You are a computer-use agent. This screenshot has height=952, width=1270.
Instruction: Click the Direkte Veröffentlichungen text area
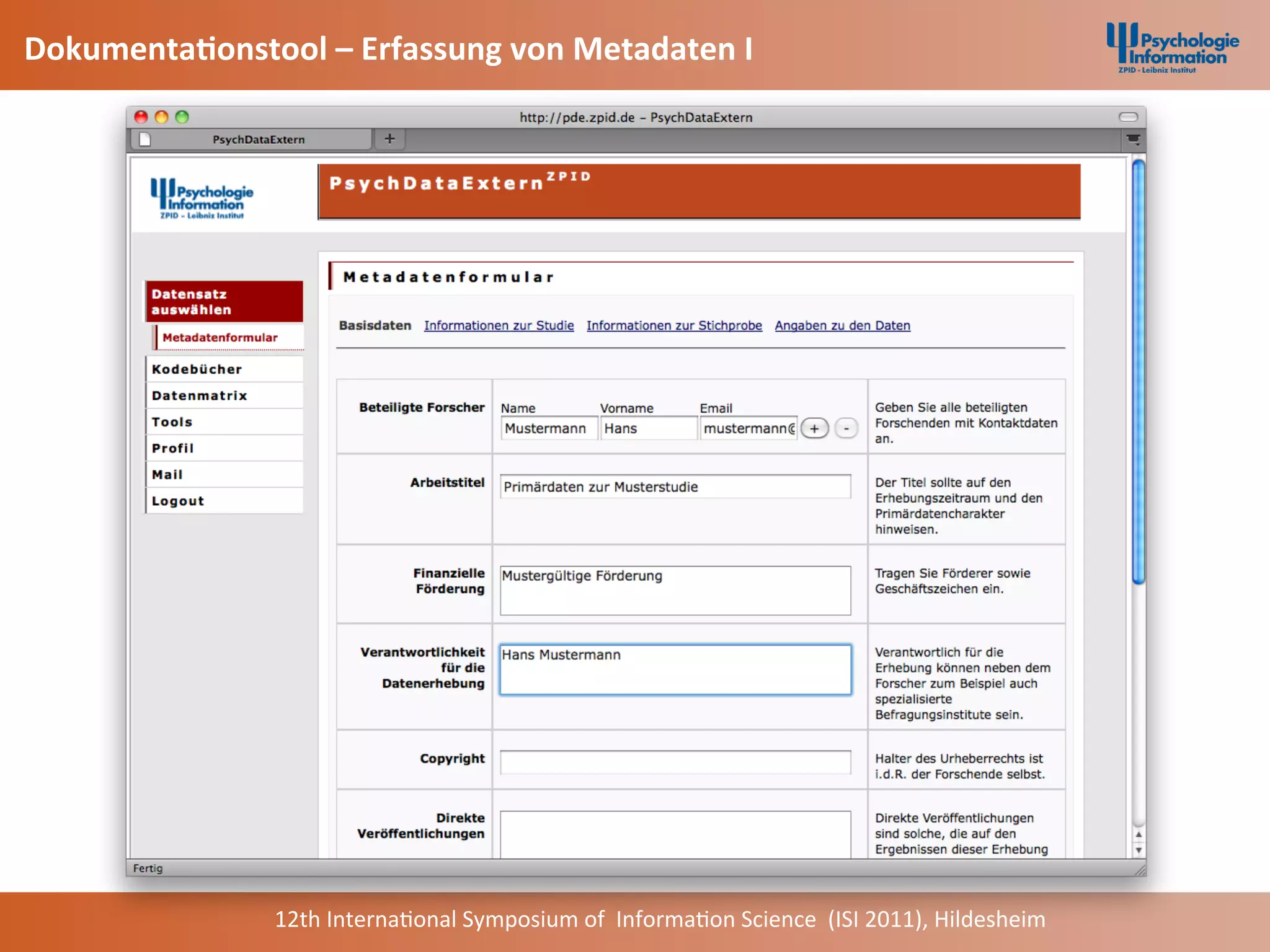click(x=675, y=835)
